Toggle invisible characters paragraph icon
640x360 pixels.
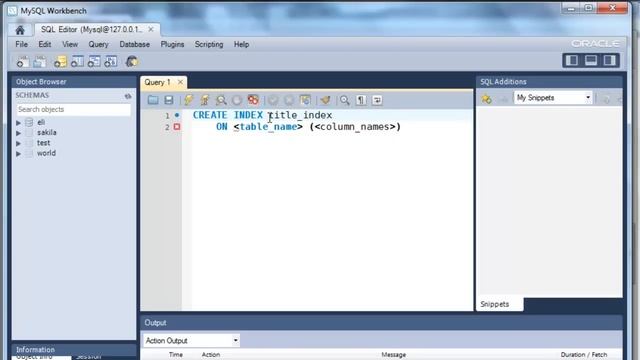click(361, 100)
